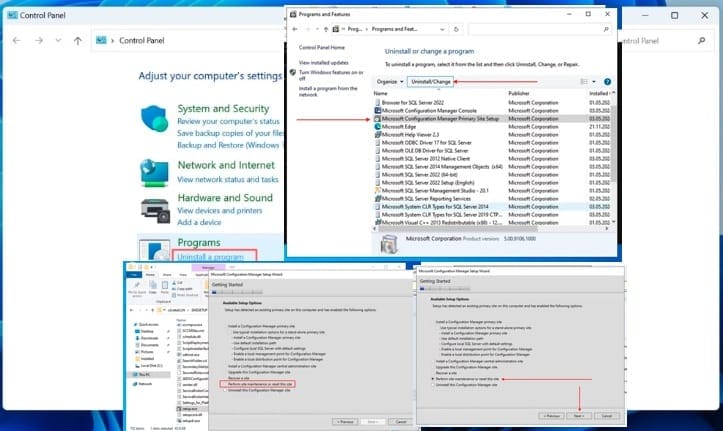Select Microsoft Configuration Manager Console row

pyautogui.click(x=492, y=111)
